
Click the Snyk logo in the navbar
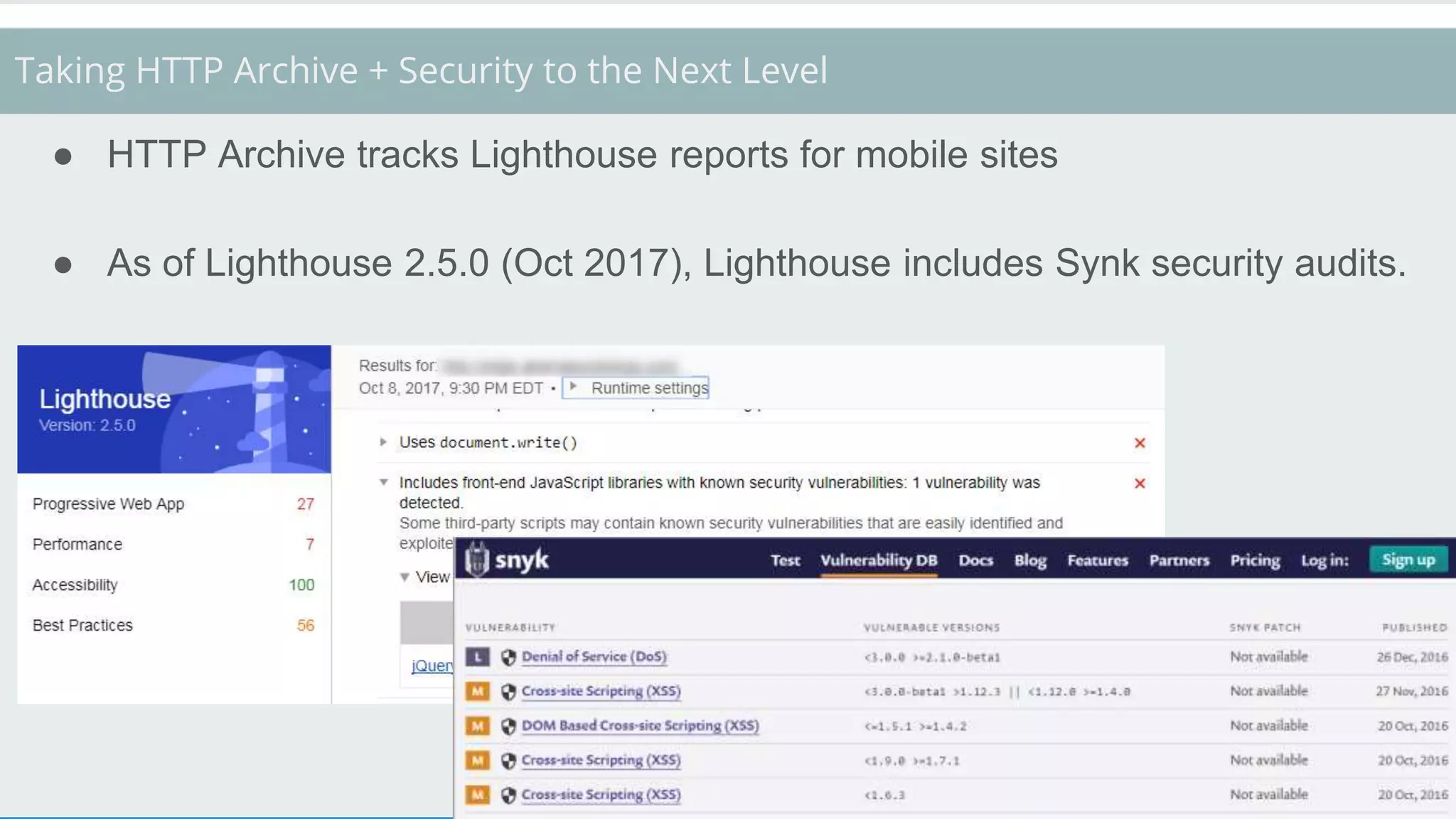pyautogui.click(x=507, y=560)
